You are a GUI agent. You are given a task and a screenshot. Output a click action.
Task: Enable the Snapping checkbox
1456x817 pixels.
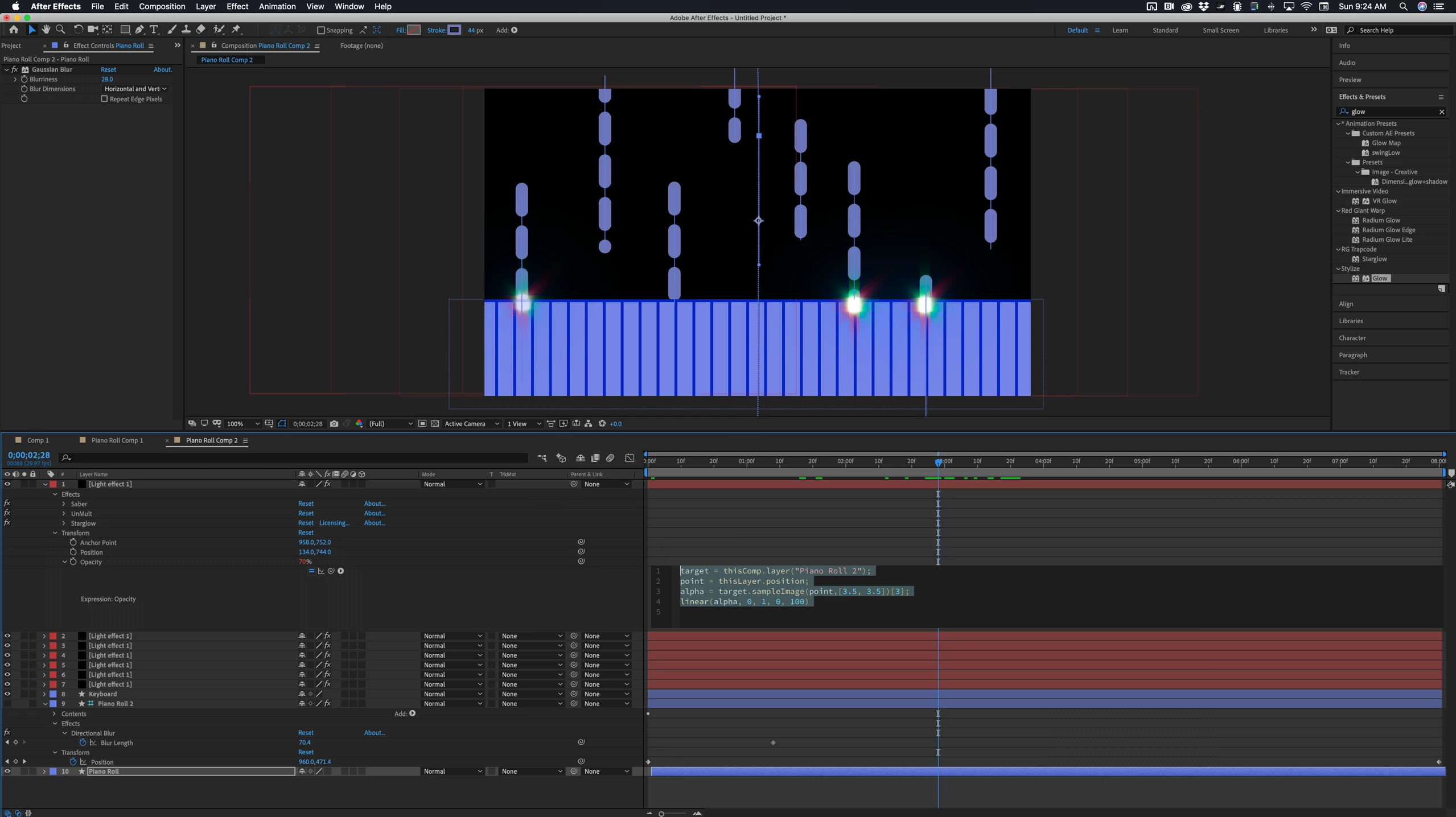coord(320,30)
